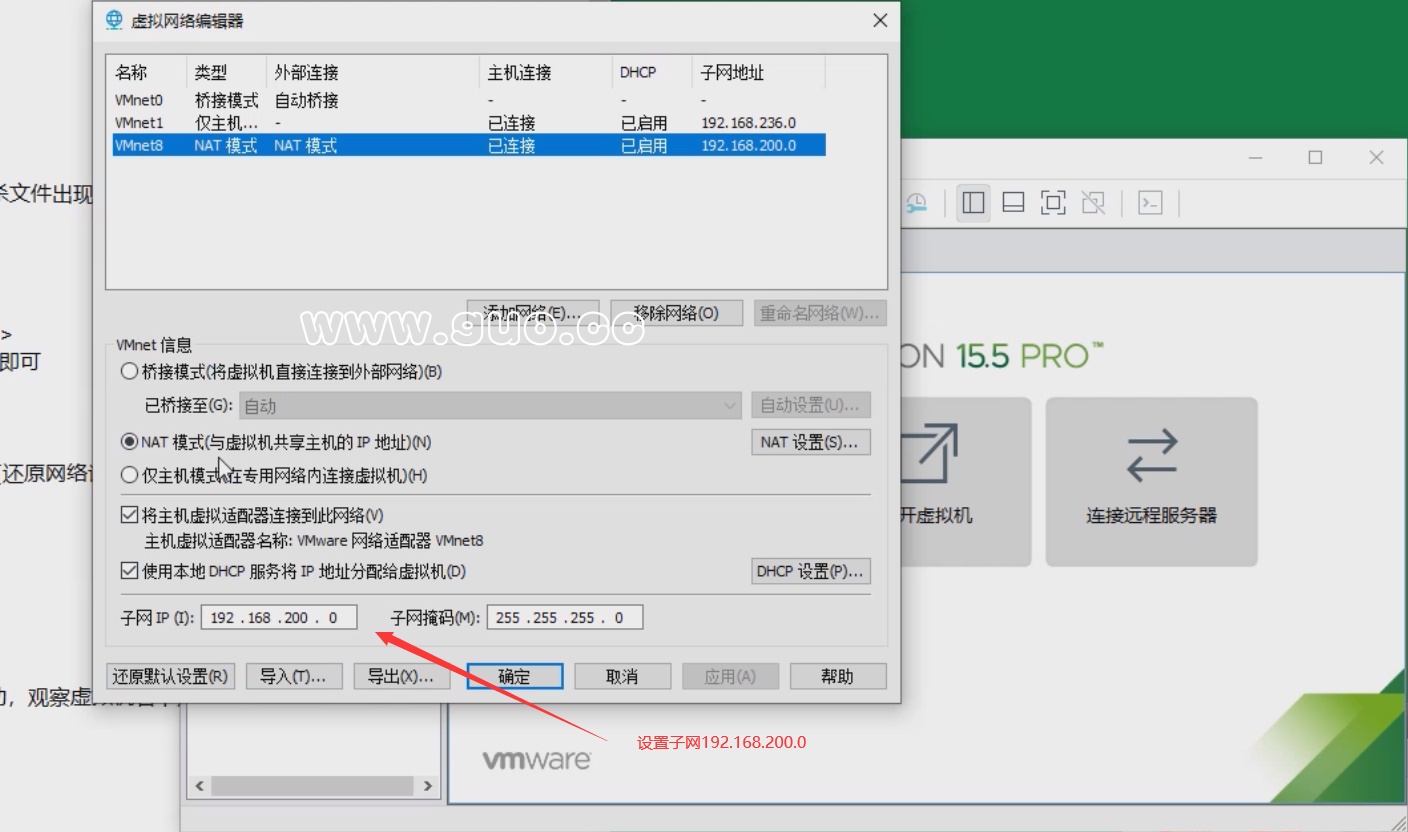Image resolution: width=1408 pixels, height=832 pixels.
Task: Click the horizontal scrollbar right arrow
Action: (x=428, y=786)
